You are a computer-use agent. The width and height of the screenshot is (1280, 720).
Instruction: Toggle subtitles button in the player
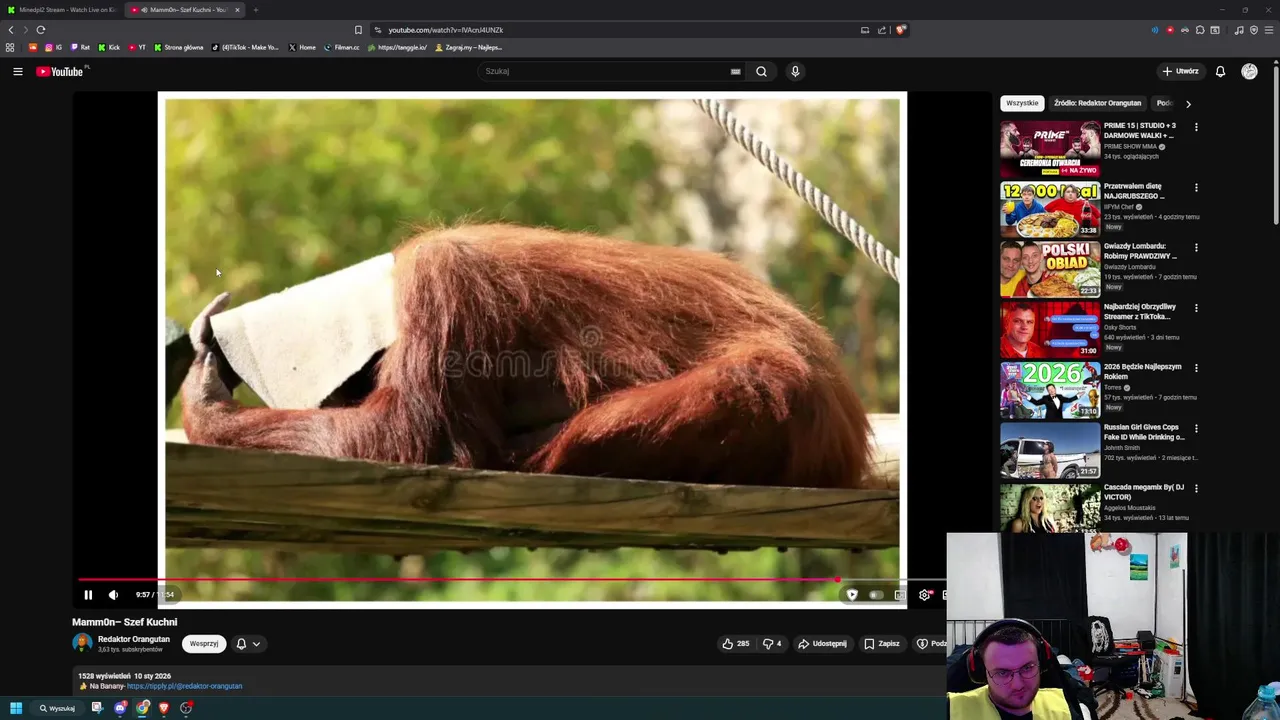click(x=900, y=595)
